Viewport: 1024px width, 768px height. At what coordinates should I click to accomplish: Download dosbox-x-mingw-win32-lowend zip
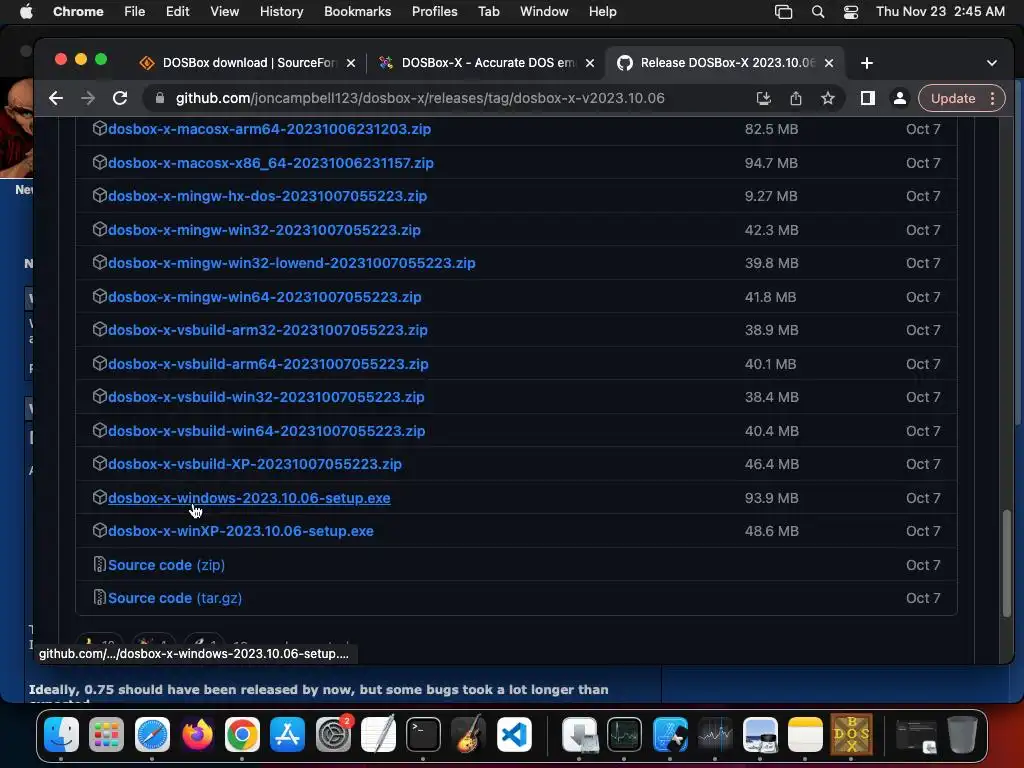coord(291,263)
